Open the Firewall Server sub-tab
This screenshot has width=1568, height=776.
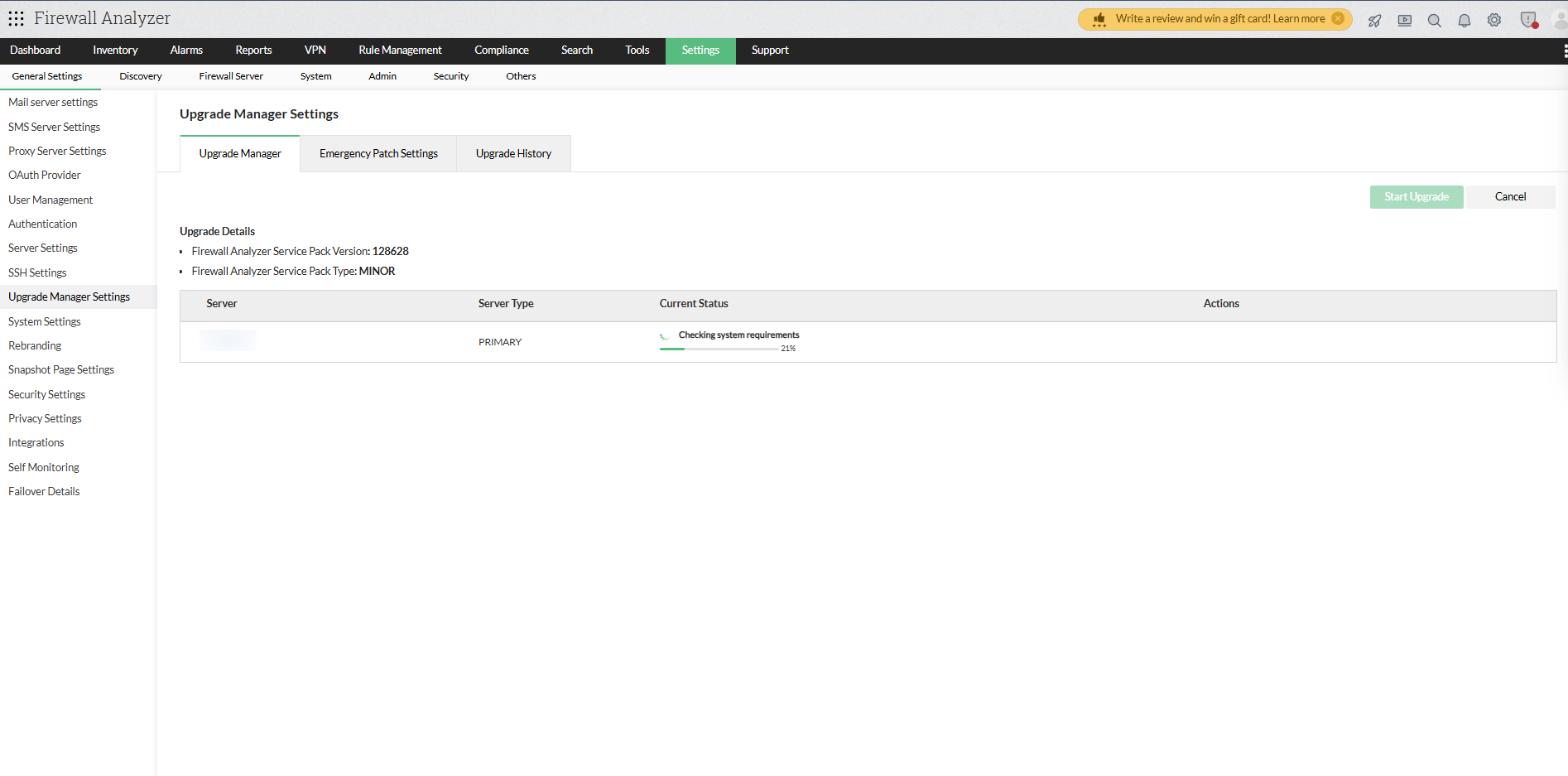(x=231, y=76)
